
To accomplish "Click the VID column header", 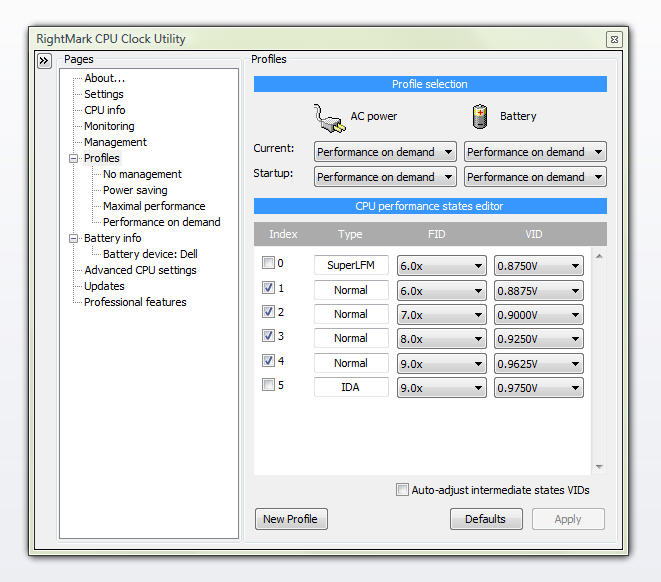I will click(534, 234).
